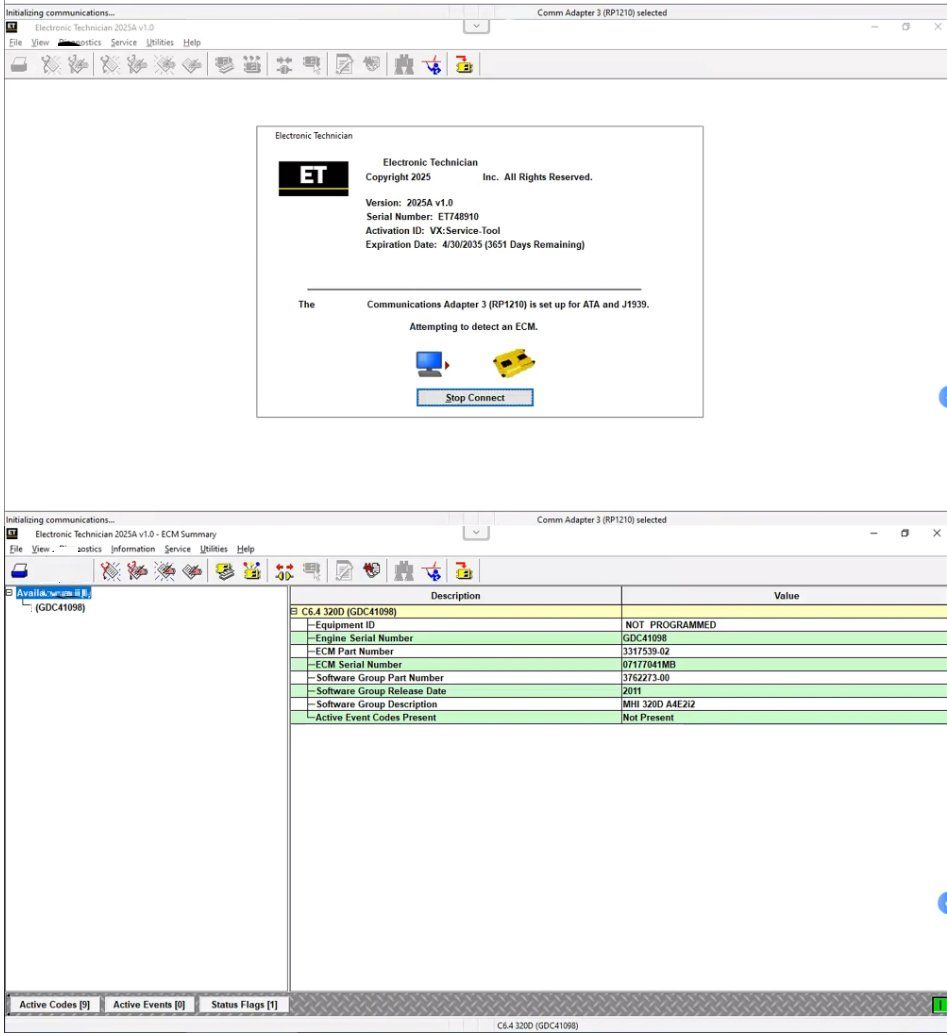Open the chevron dropdown above ECM Summary window
Screen dimensions: 947x1033
click(476, 533)
